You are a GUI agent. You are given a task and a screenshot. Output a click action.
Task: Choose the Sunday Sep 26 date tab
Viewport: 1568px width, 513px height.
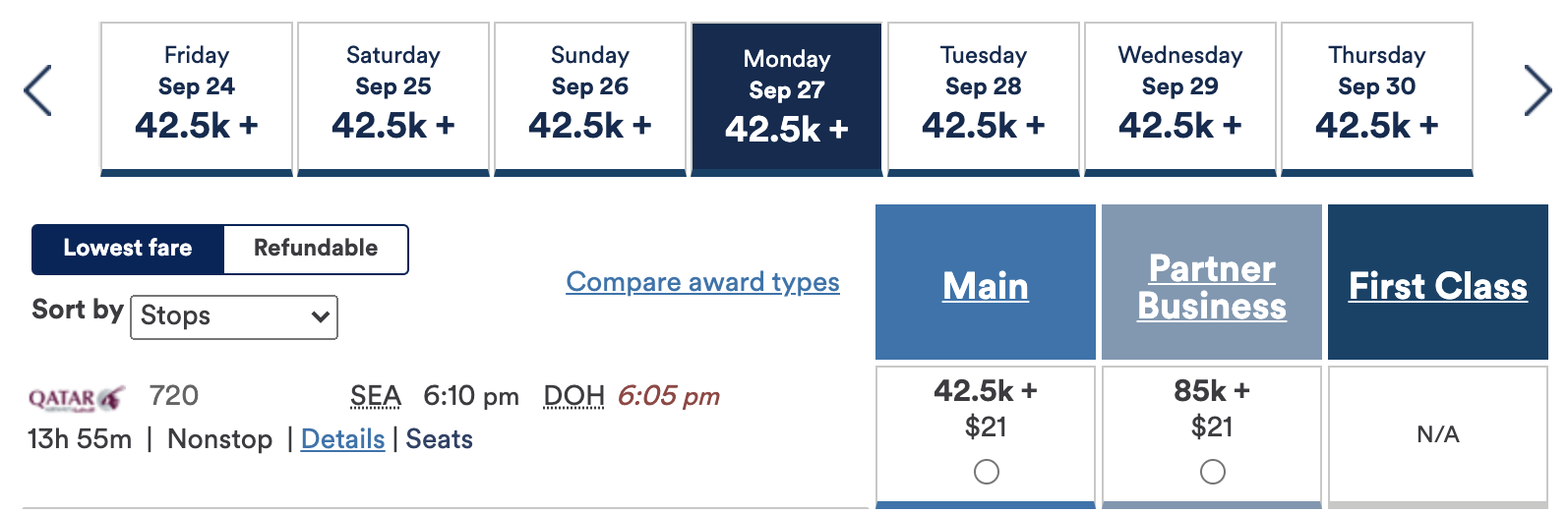(x=590, y=97)
